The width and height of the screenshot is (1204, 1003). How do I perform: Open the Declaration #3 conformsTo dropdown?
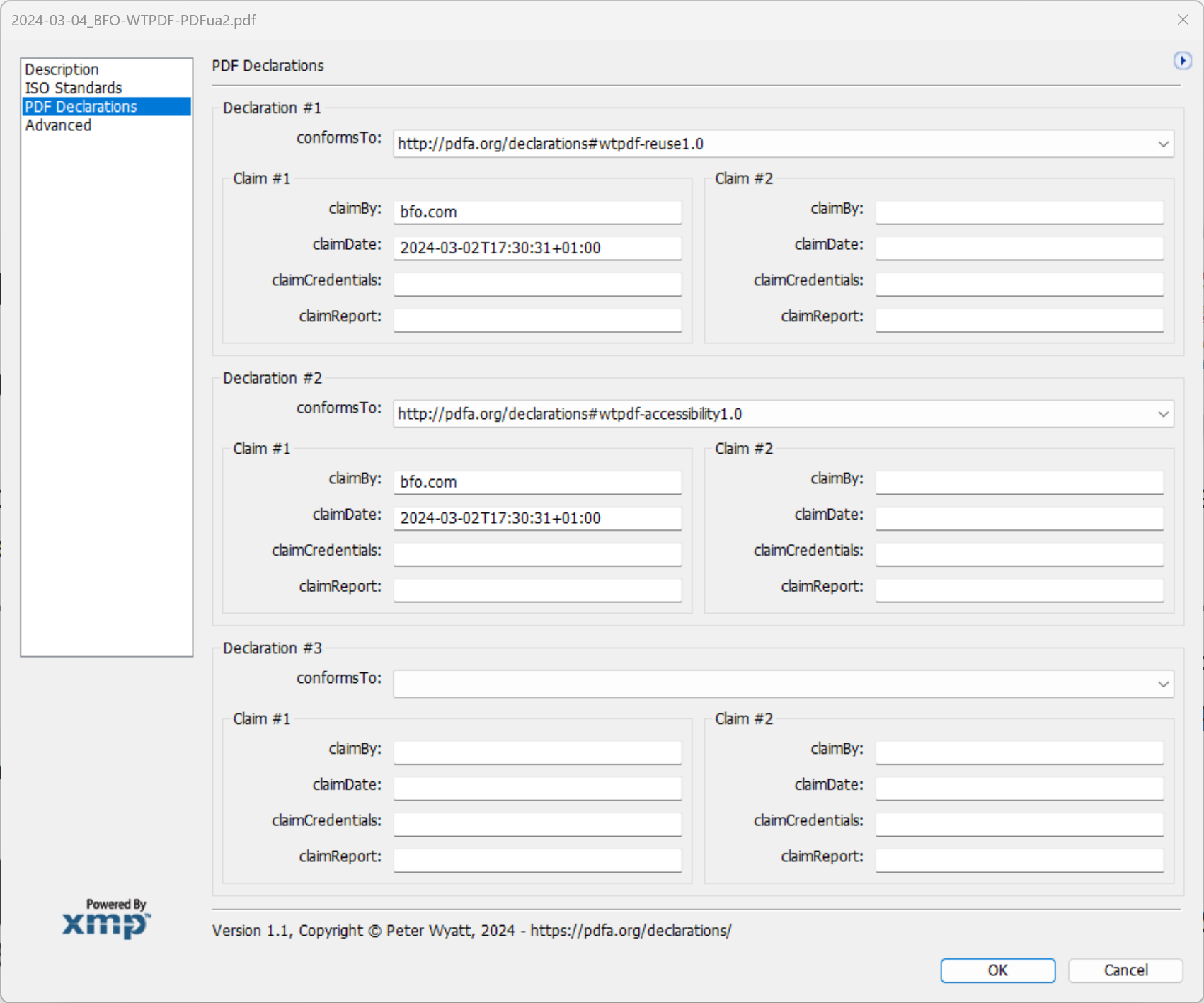point(1164,684)
